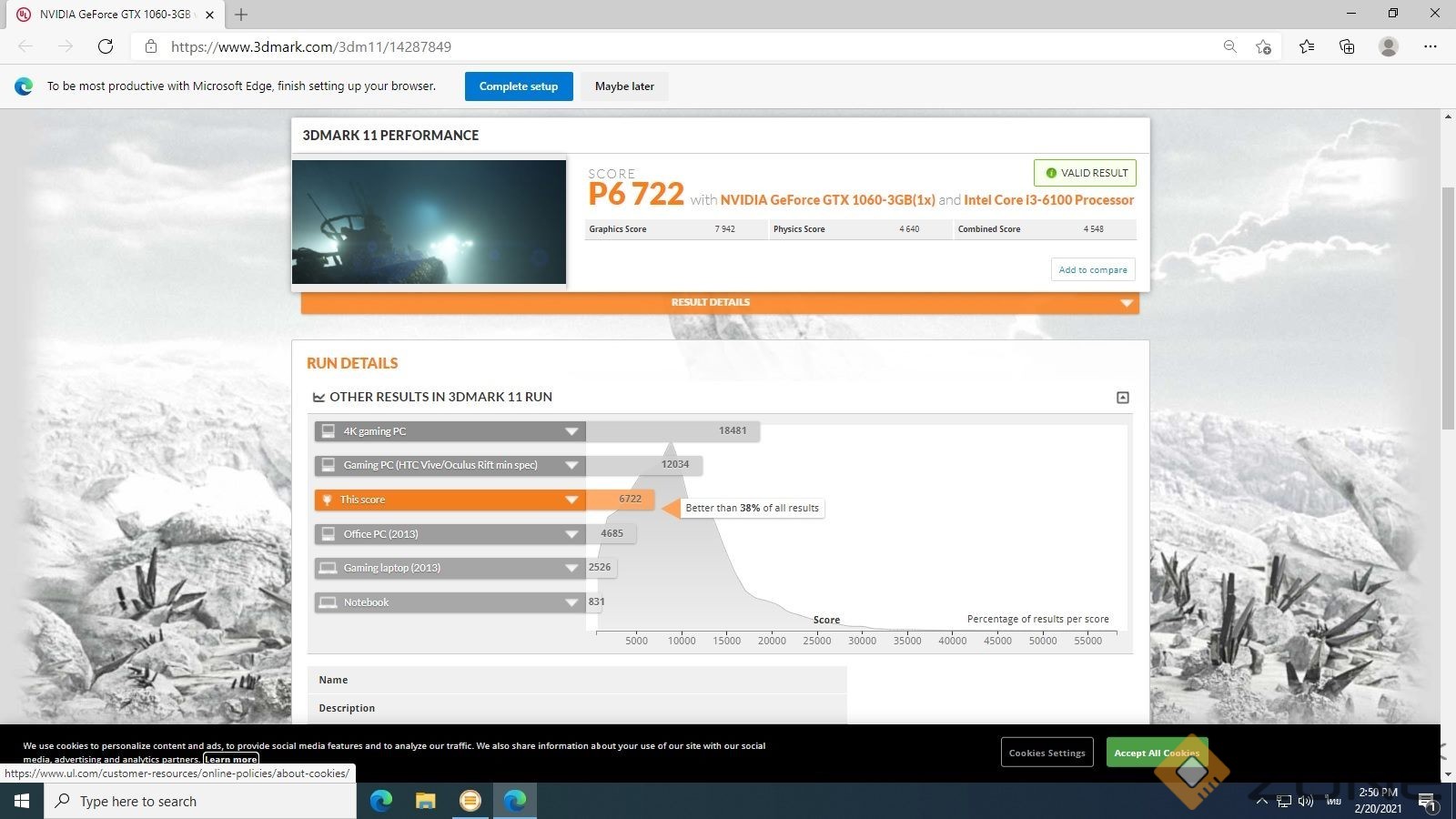Open the yellow round app in taskbar
Screen dimensions: 1456x819
pos(470,801)
